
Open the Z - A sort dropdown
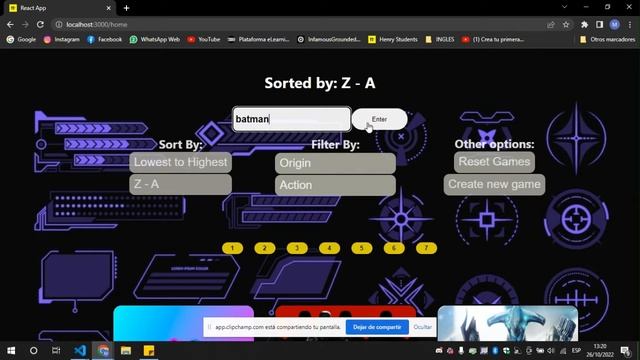click(180, 184)
